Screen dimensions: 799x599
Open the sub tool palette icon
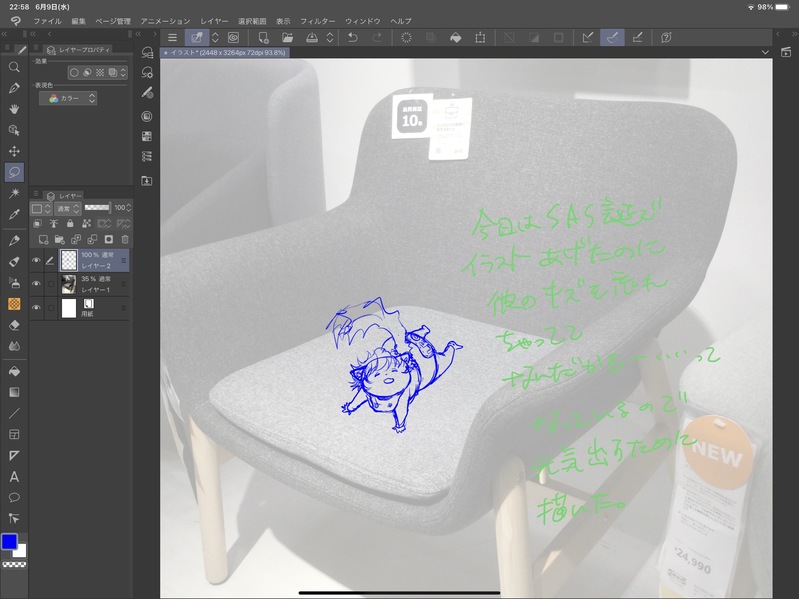point(147,52)
